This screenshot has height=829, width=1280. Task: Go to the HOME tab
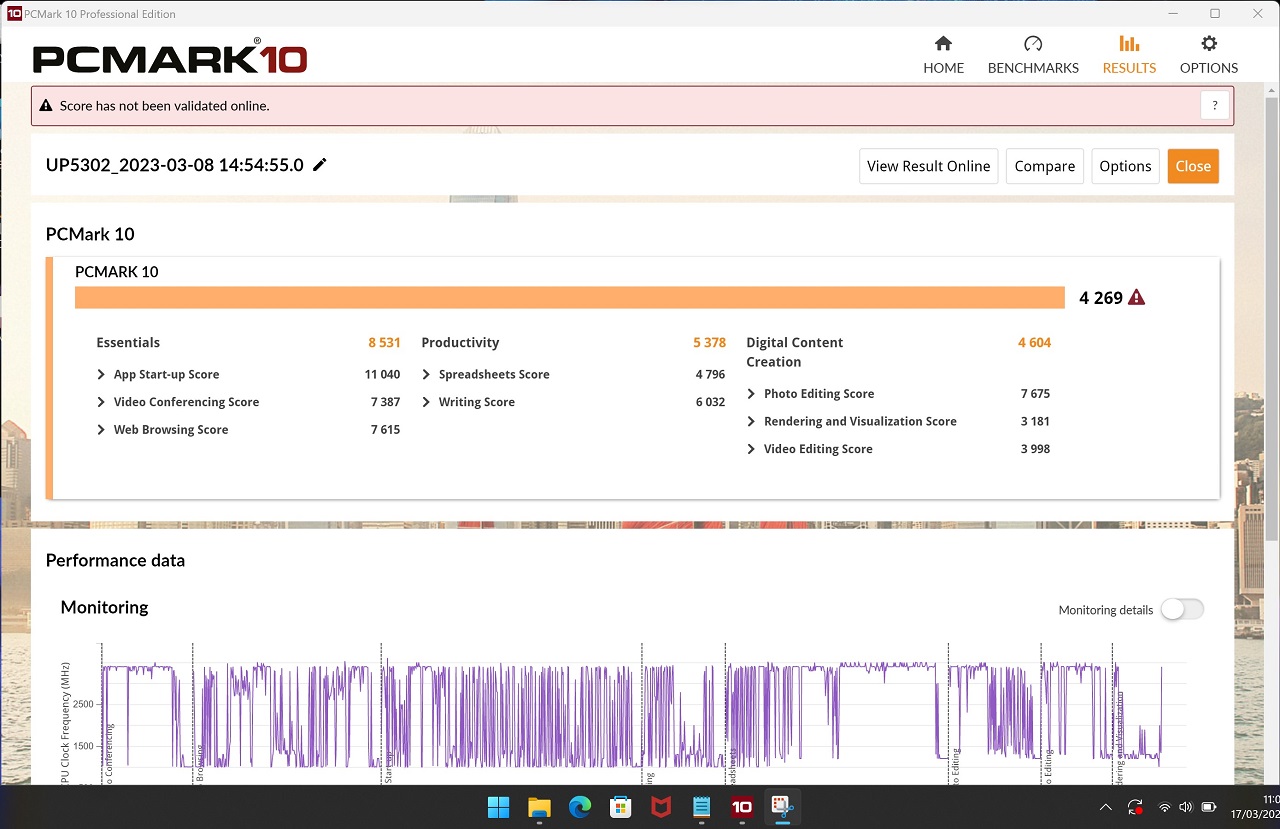point(943,56)
